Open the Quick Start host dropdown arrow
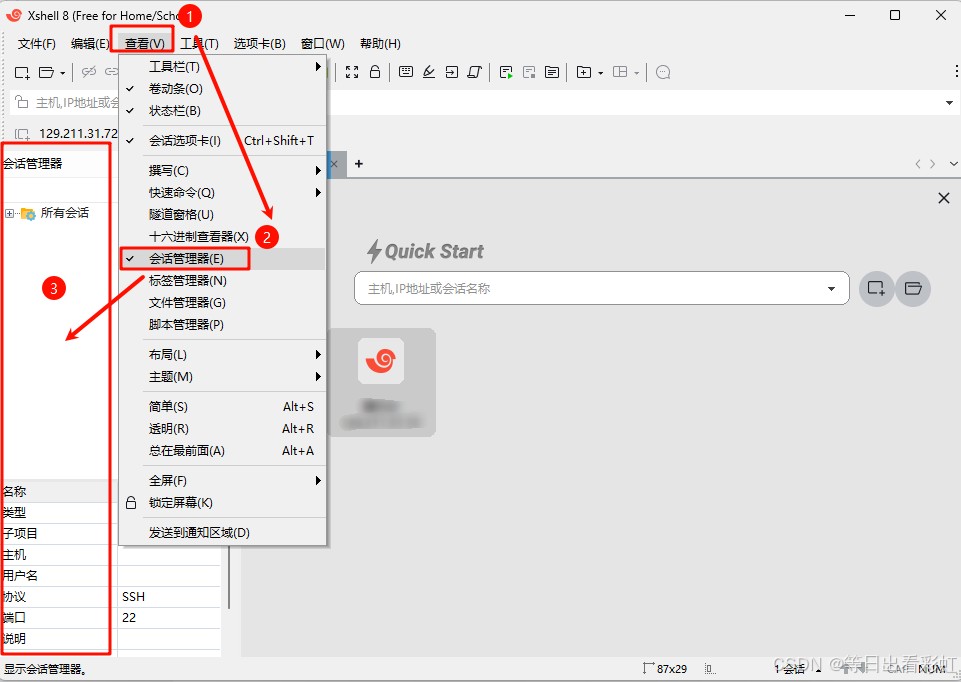Screen dimensions: 961x682 pyautogui.click(x=831, y=289)
